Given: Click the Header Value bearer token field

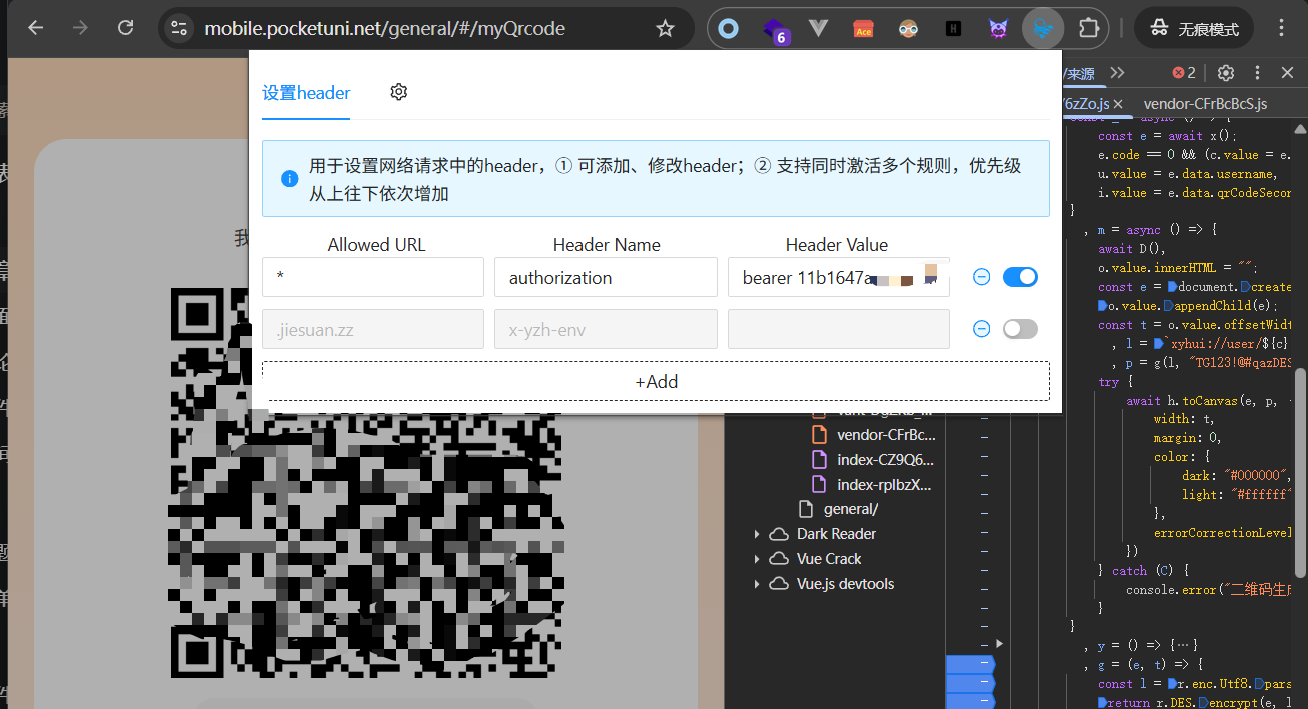Looking at the screenshot, I should pyautogui.click(x=838, y=278).
